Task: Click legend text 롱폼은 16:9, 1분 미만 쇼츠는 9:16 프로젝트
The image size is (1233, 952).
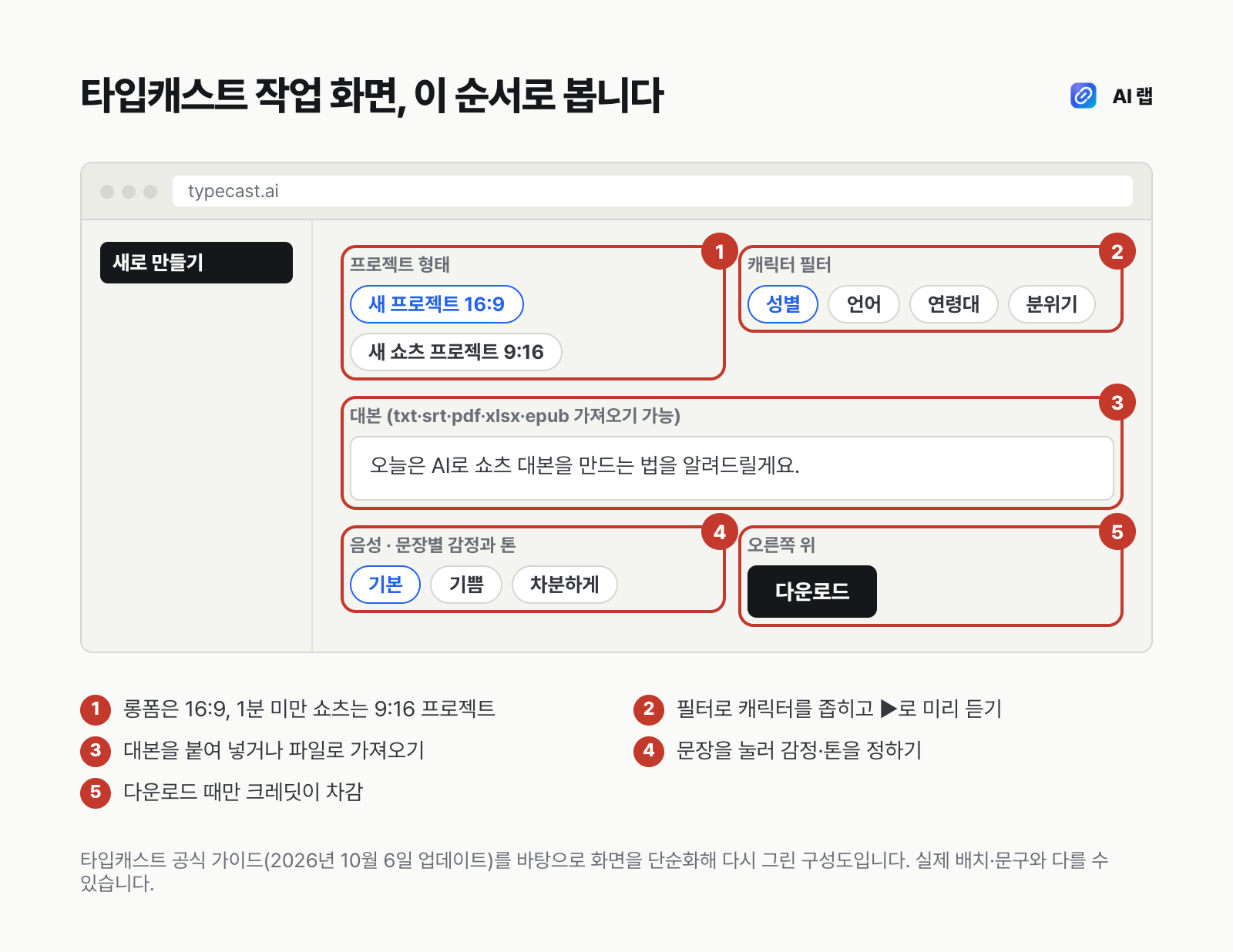Action: pyautogui.click(x=309, y=709)
